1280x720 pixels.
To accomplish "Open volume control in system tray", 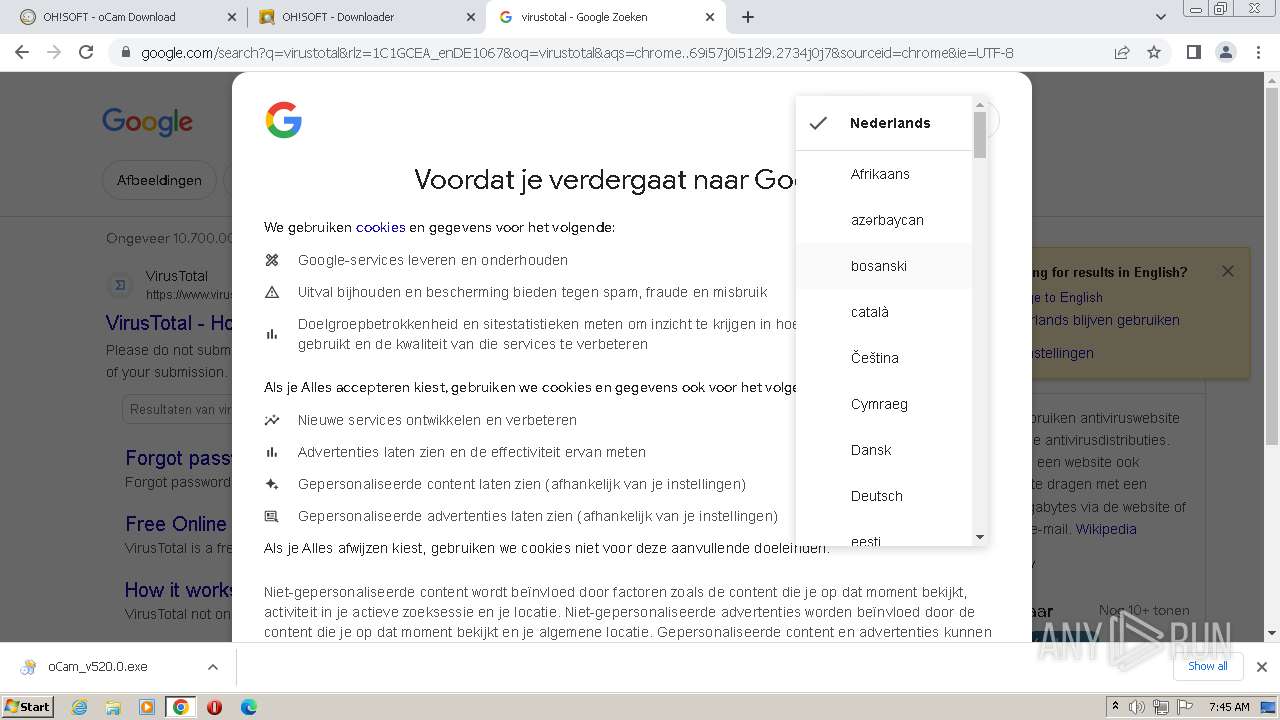I will click(1137, 707).
